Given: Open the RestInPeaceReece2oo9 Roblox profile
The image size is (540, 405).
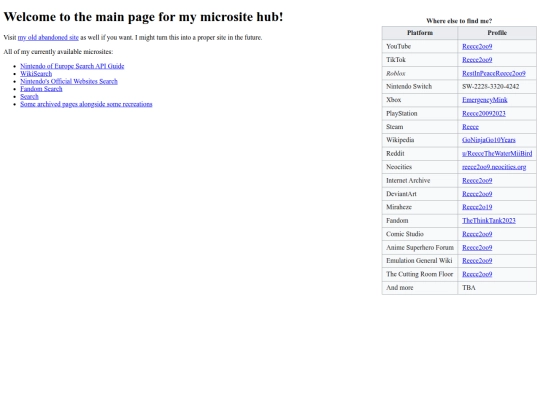Looking at the screenshot, I should point(494,73).
